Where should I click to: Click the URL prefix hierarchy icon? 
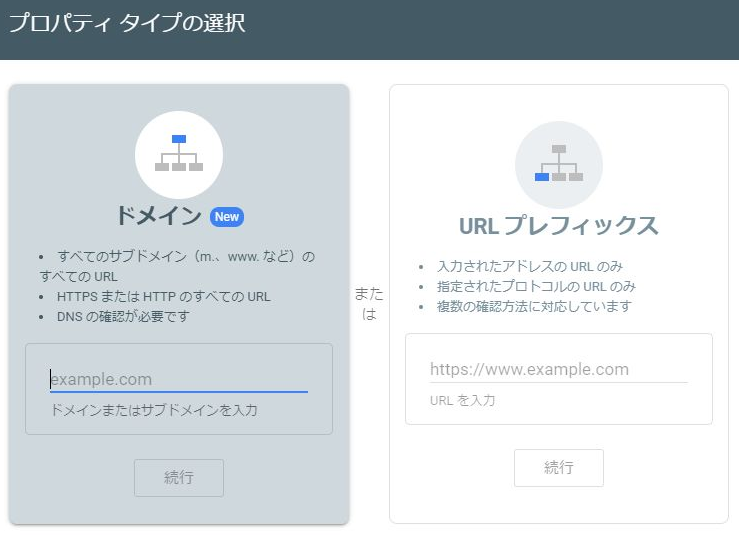pyautogui.click(x=558, y=164)
